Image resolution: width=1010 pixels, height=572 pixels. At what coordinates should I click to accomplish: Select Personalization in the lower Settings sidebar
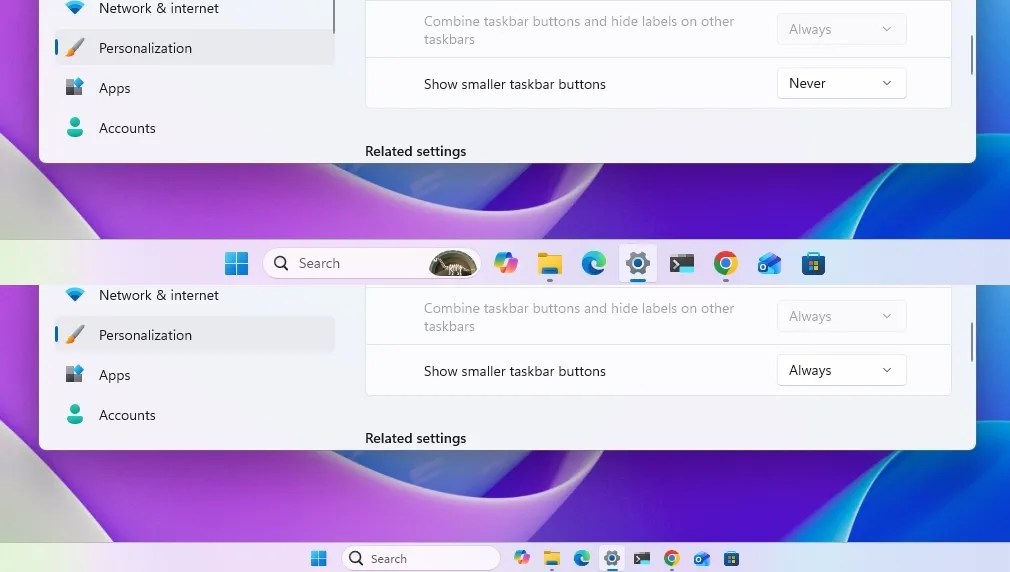194,335
